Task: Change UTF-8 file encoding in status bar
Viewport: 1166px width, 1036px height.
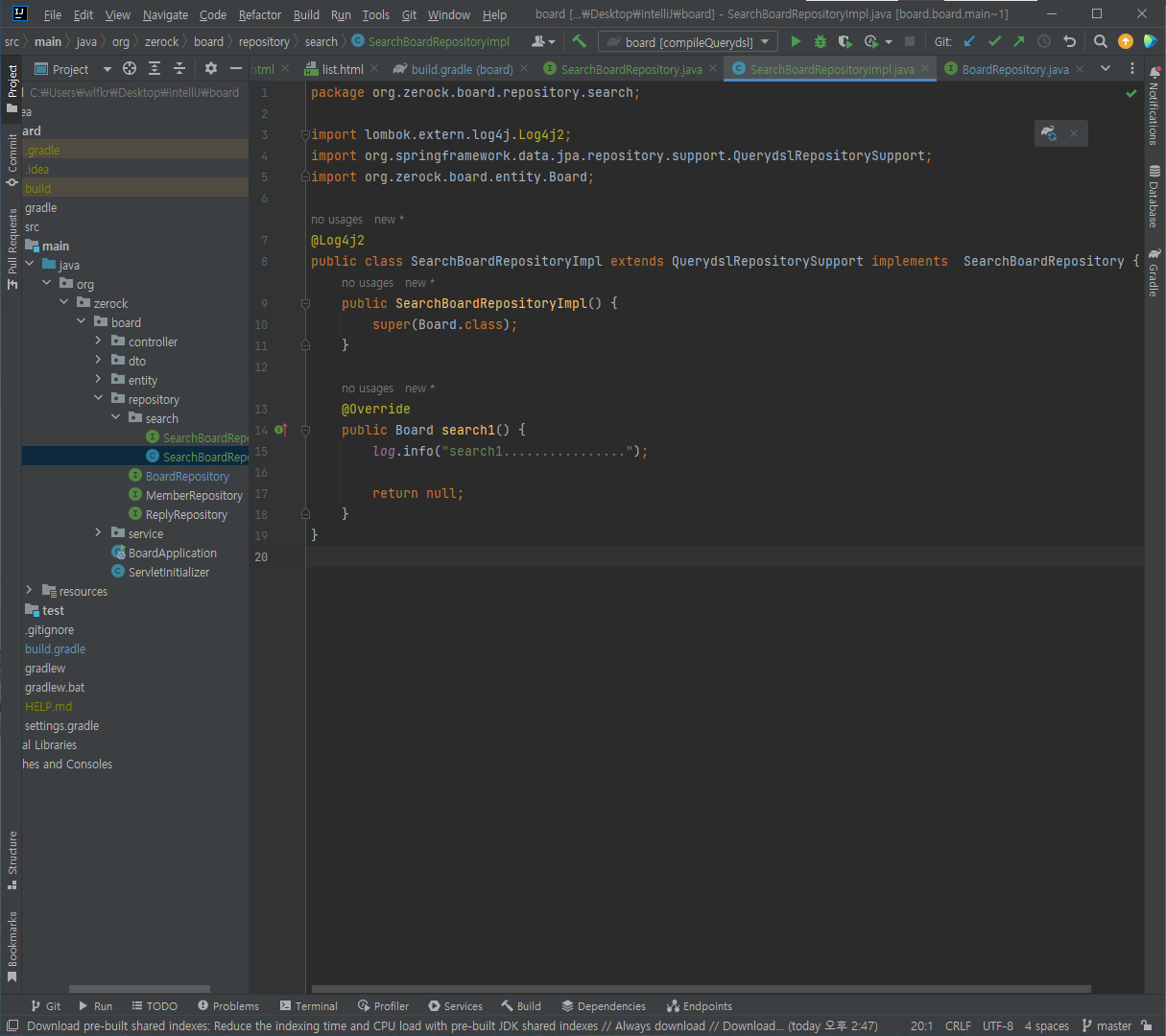Action: pyautogui.click(x=998, y=1025)
